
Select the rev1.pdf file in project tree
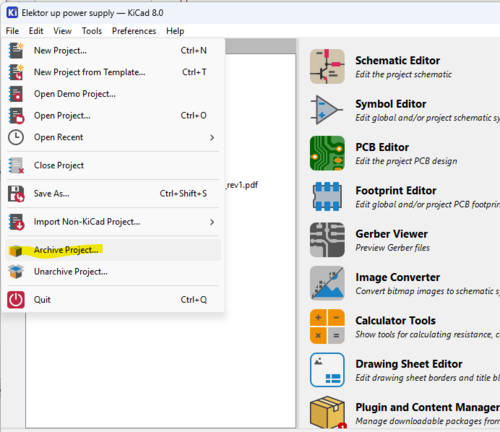(242, 185)
